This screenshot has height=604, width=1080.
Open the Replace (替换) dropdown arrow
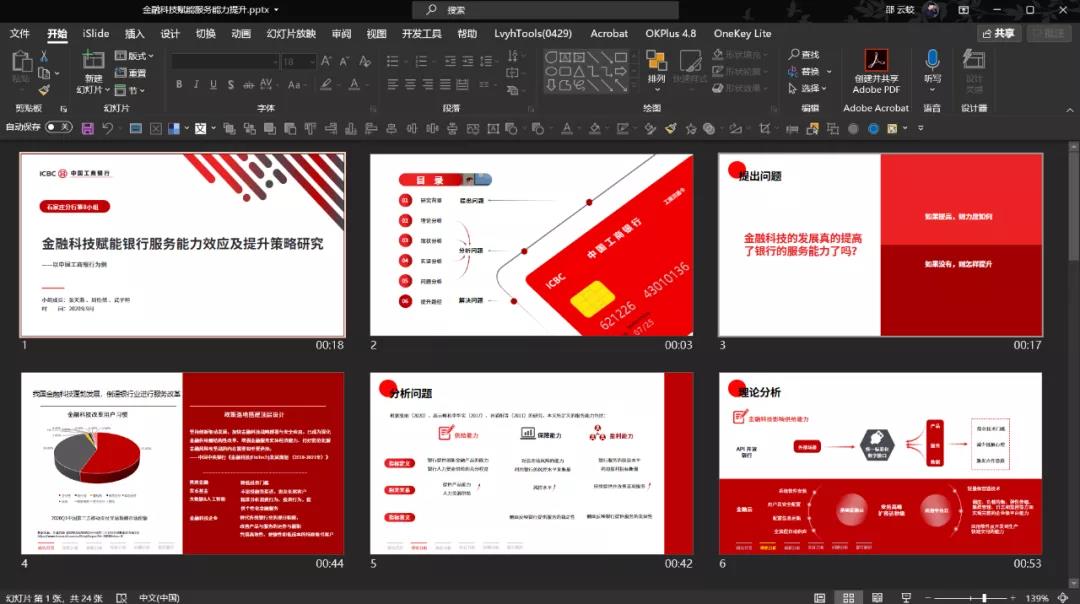(x=829, y=72)
